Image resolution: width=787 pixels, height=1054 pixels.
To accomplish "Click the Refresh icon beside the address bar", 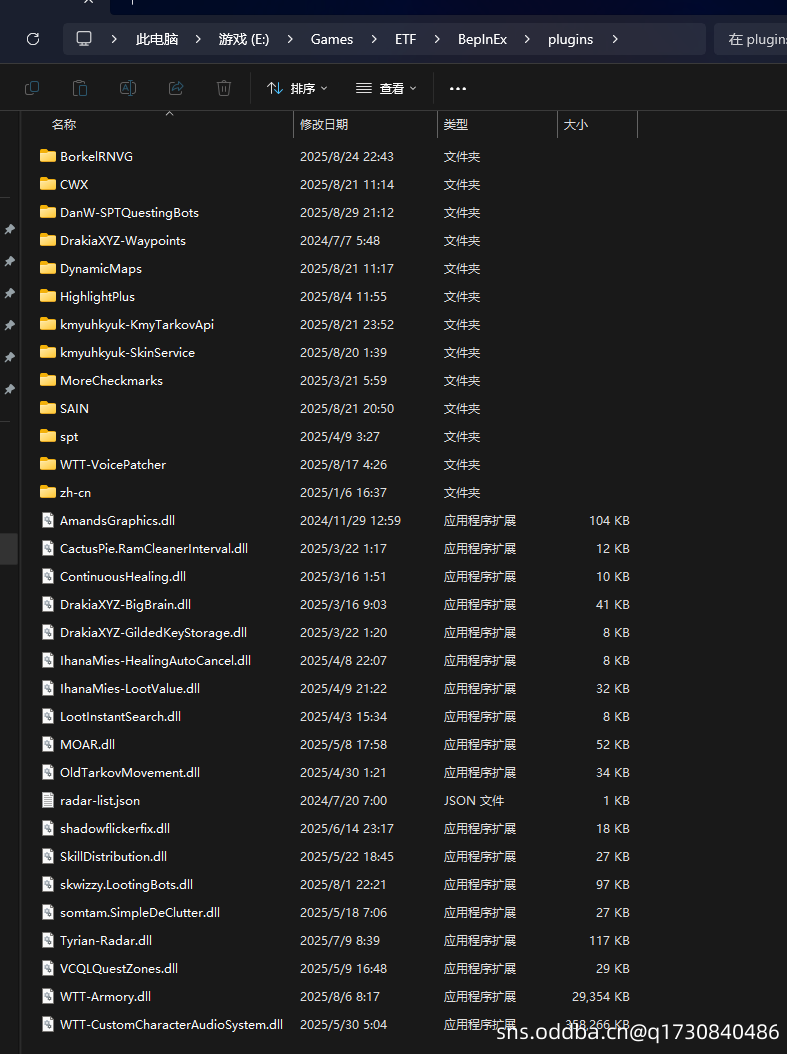I will click(x=33, y=39).
